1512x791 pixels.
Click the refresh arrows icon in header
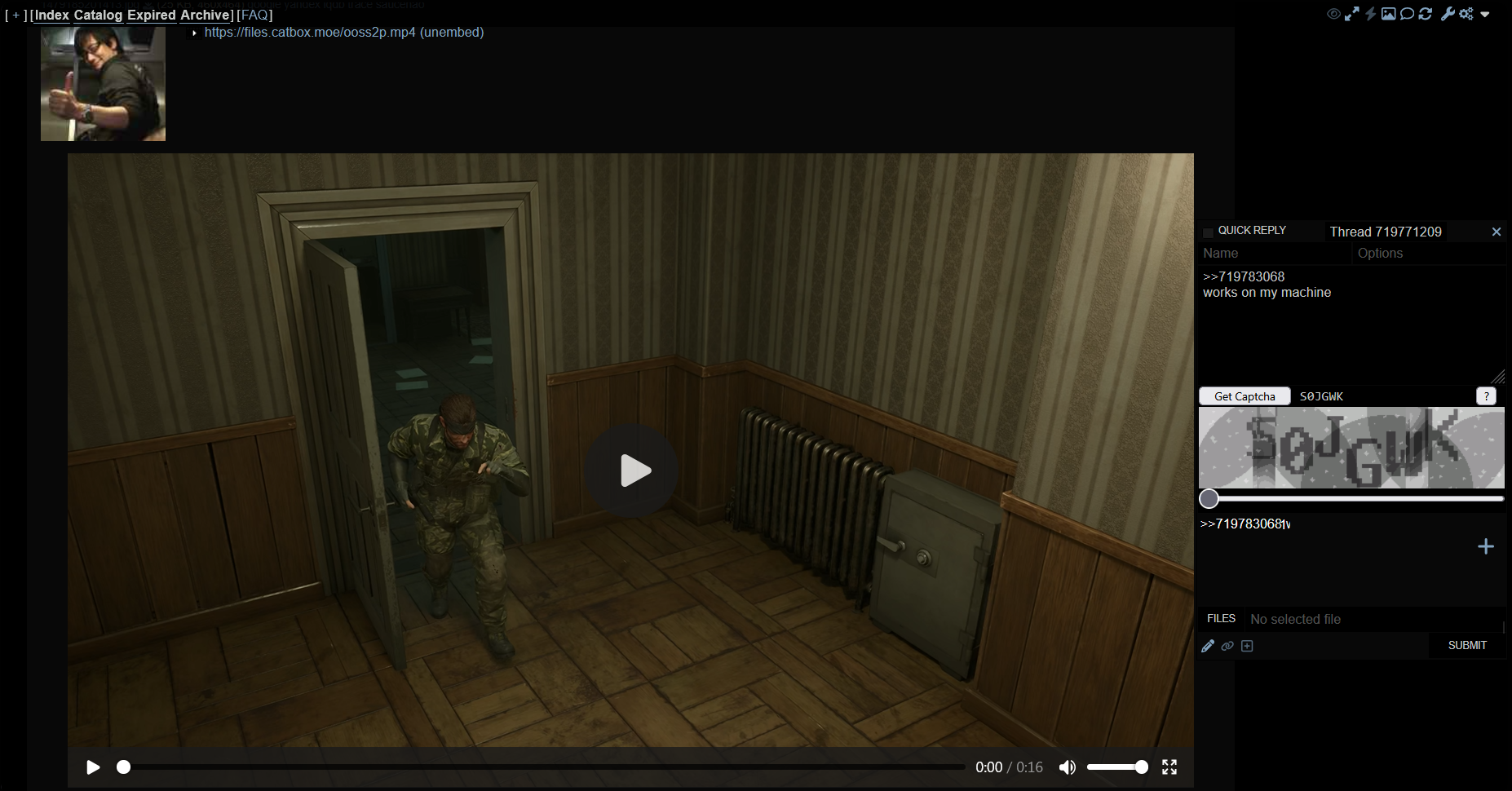coord(1426,14)
